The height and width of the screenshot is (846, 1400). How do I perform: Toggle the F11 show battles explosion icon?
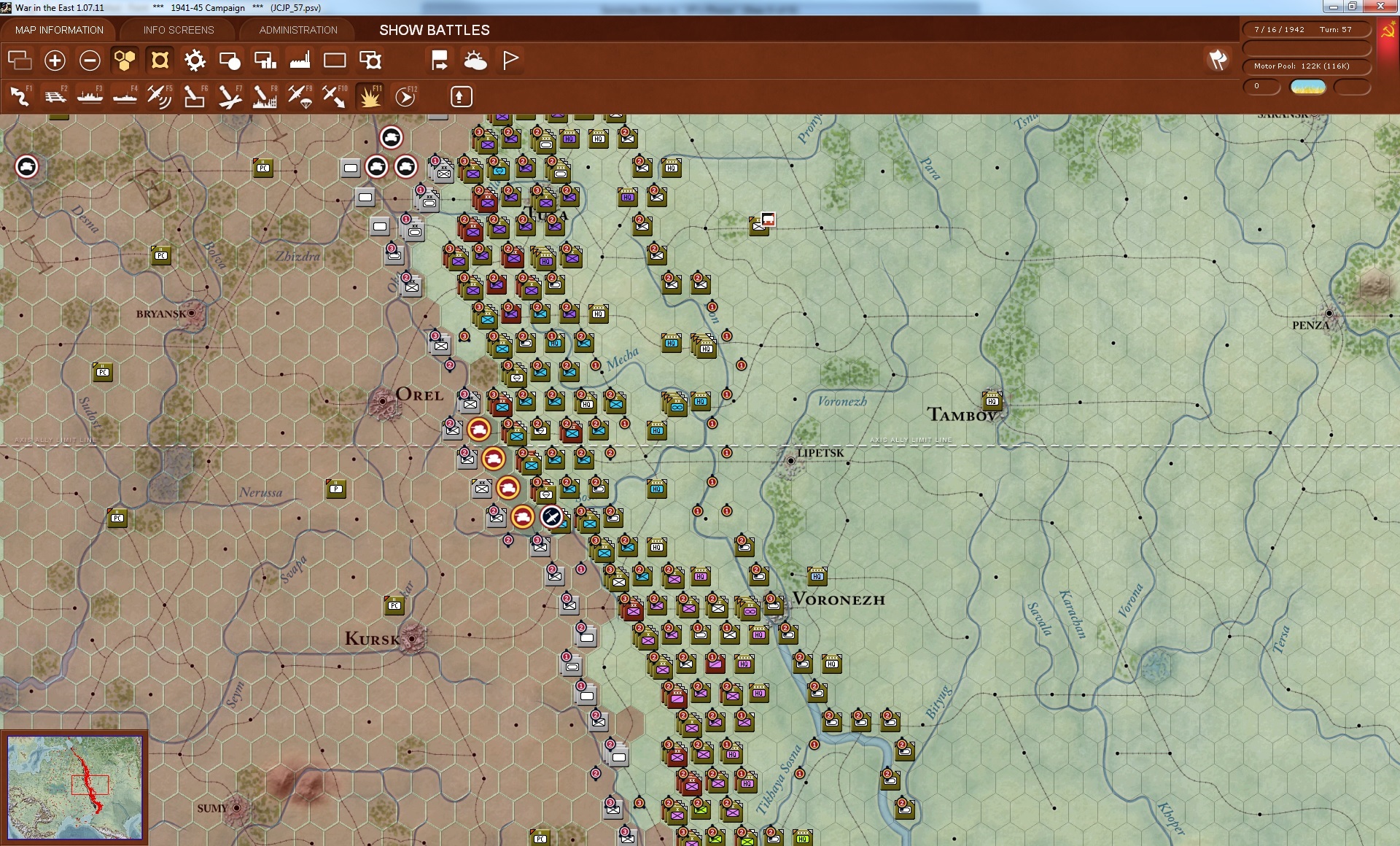[370, 96]
